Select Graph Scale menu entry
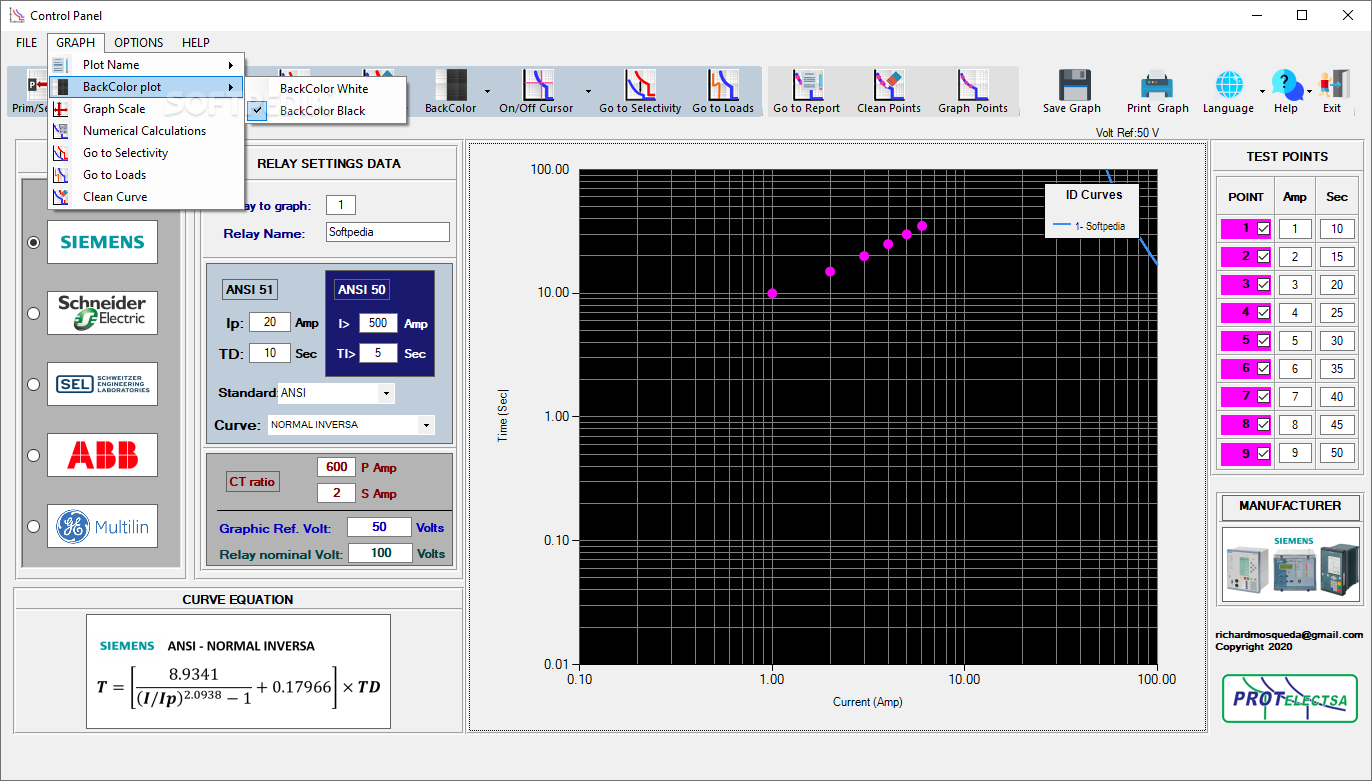This screenshot has height=781, width=1372. (x=146, y=109)
